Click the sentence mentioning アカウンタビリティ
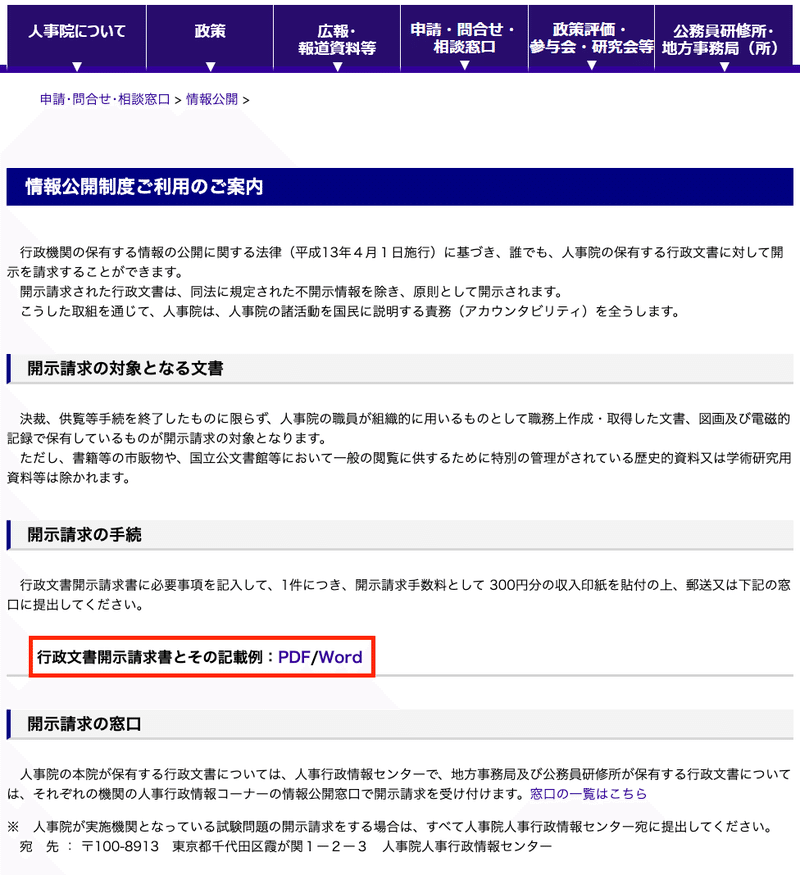Viewport: 800px width, 875px height. tap(350, 311)
